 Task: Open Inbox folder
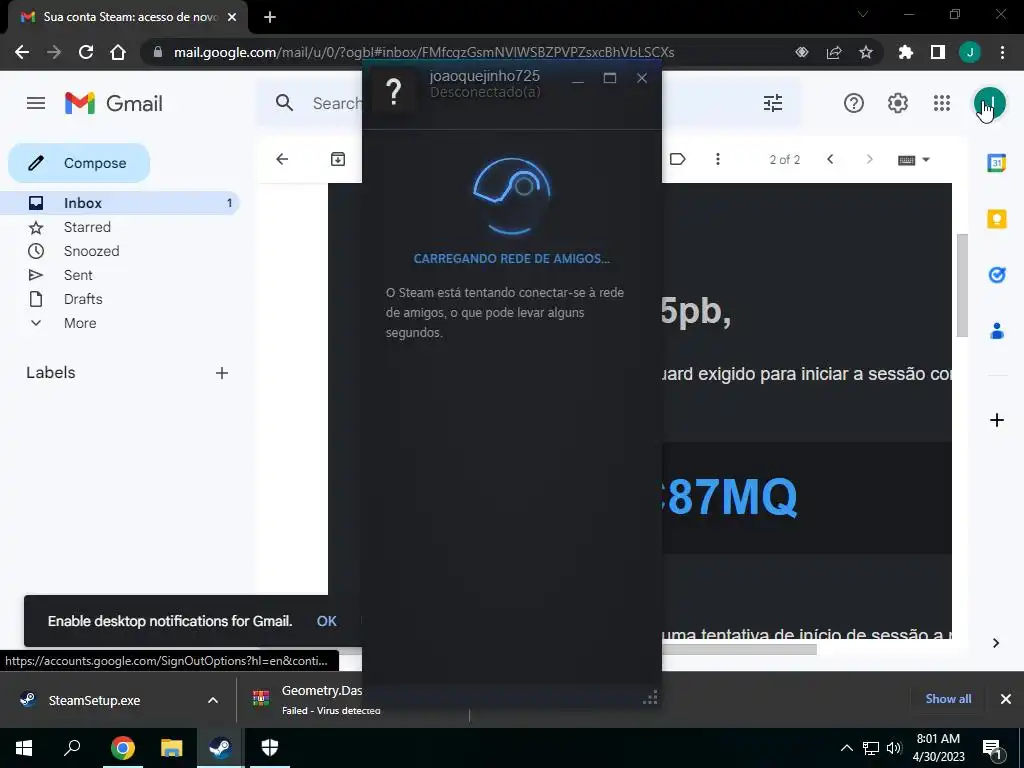pos(120,203)
